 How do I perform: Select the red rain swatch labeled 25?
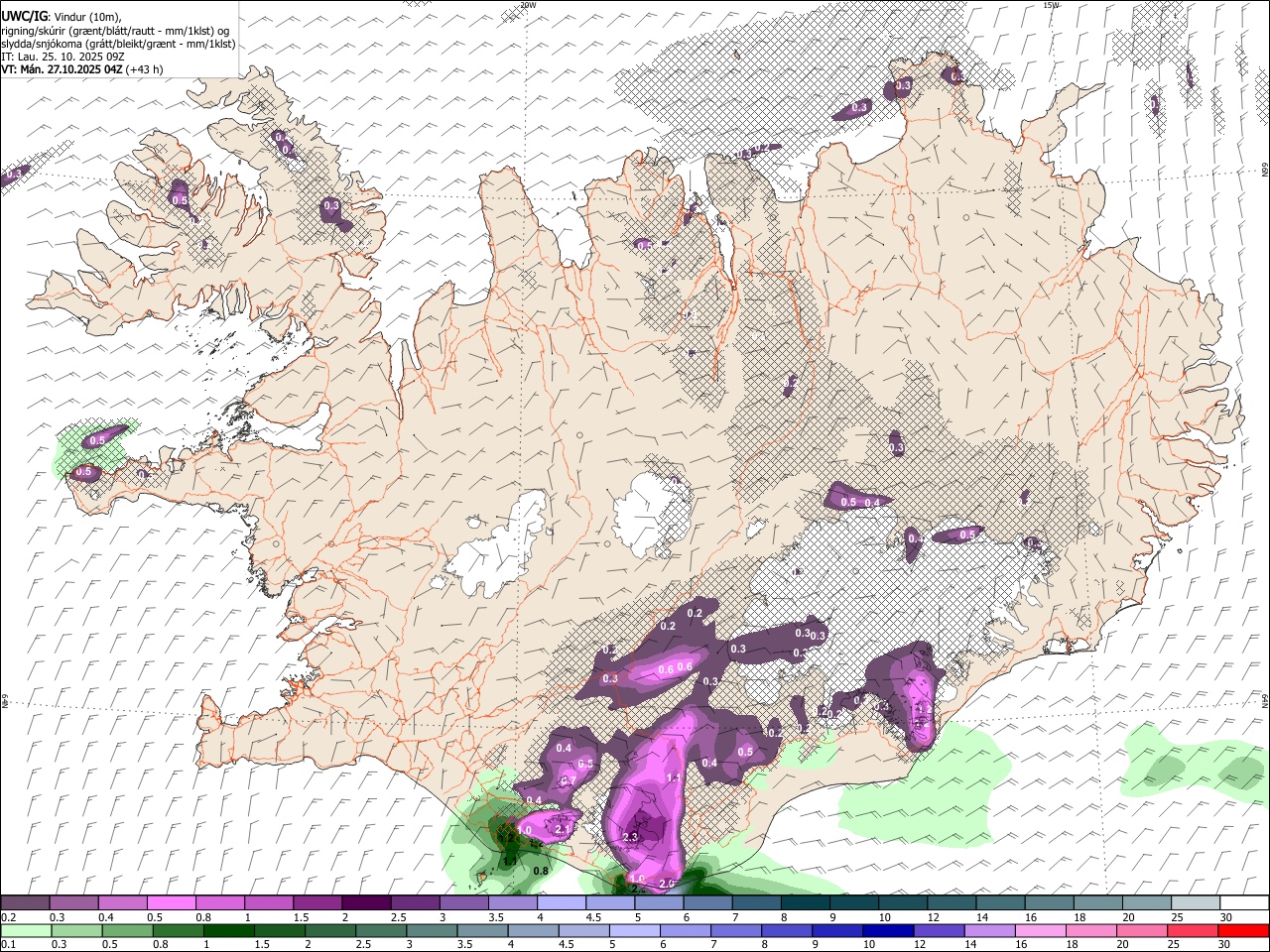[1195, 930]
